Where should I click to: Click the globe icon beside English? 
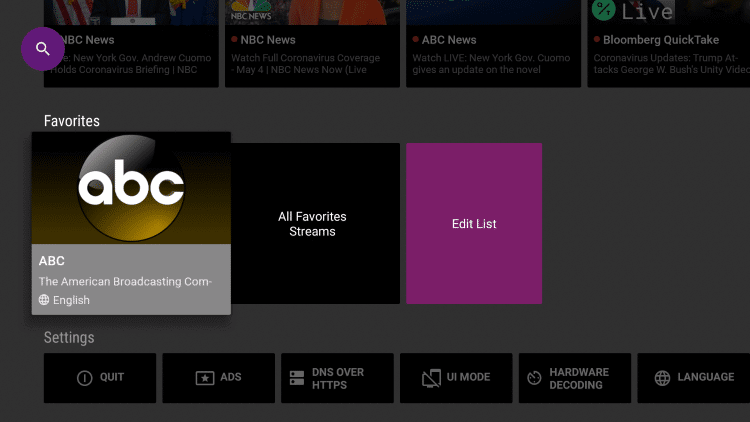[x=44, y=300]
